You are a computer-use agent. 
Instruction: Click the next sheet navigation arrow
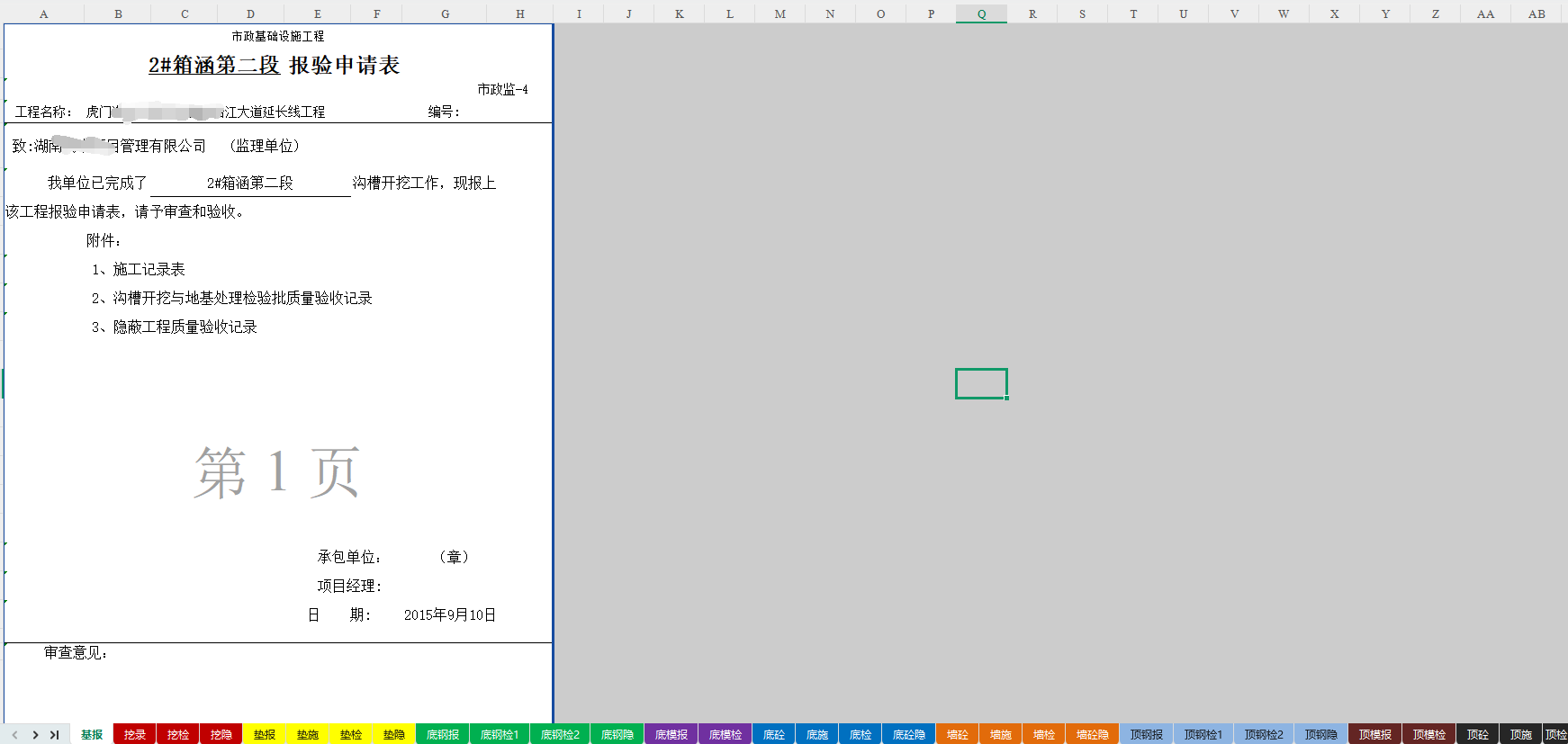click(35, 735)
